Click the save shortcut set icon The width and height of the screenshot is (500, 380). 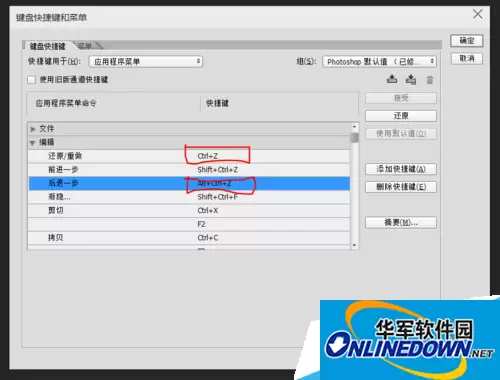[x=392, y=79]
